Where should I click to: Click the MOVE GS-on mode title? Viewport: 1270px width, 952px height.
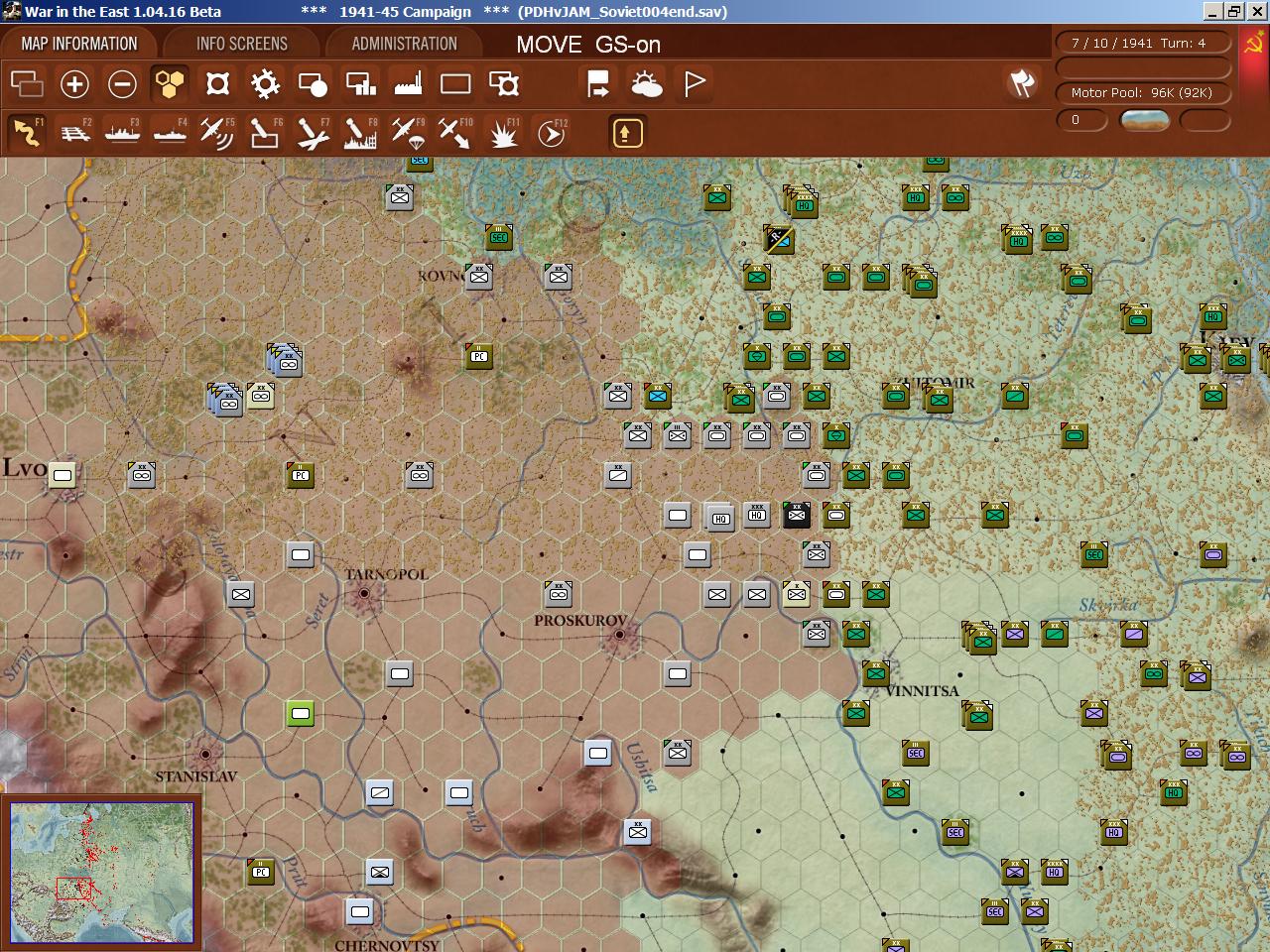click(588, 45)
